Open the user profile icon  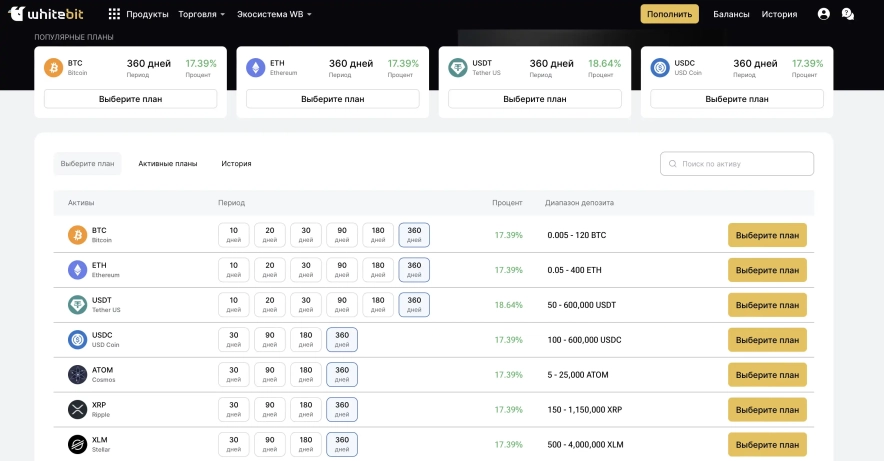pyautogui.click(x=823, y=14)
